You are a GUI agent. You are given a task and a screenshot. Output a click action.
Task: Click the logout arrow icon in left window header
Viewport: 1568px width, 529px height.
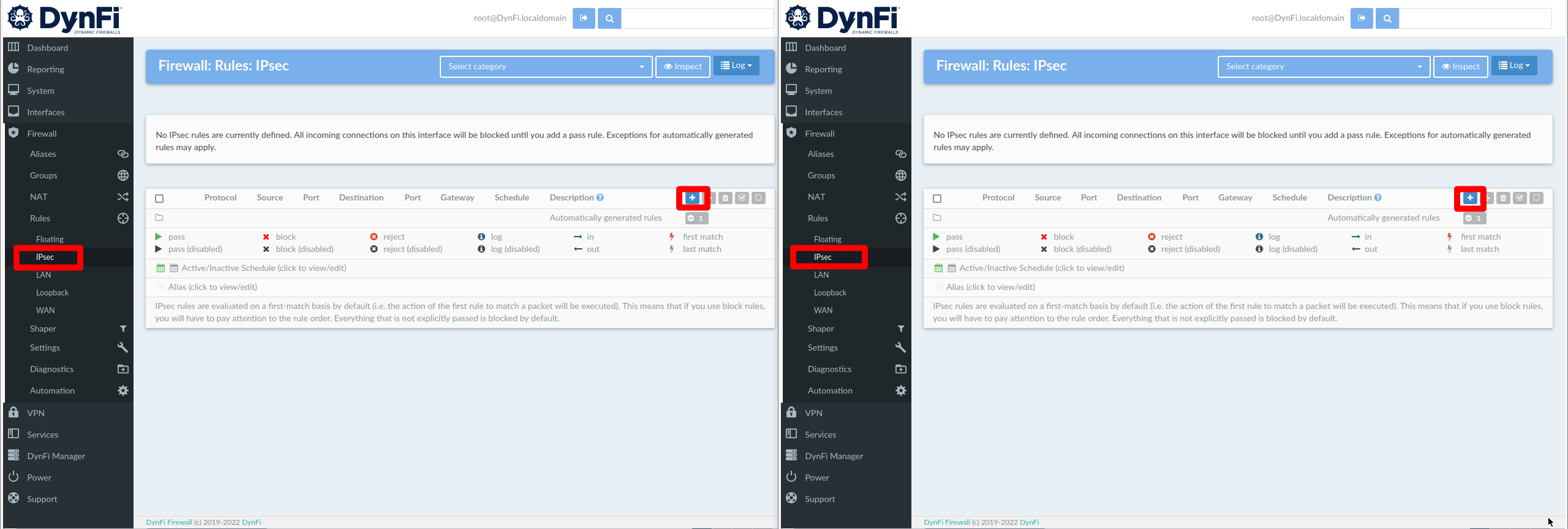[x=584, y=18]
